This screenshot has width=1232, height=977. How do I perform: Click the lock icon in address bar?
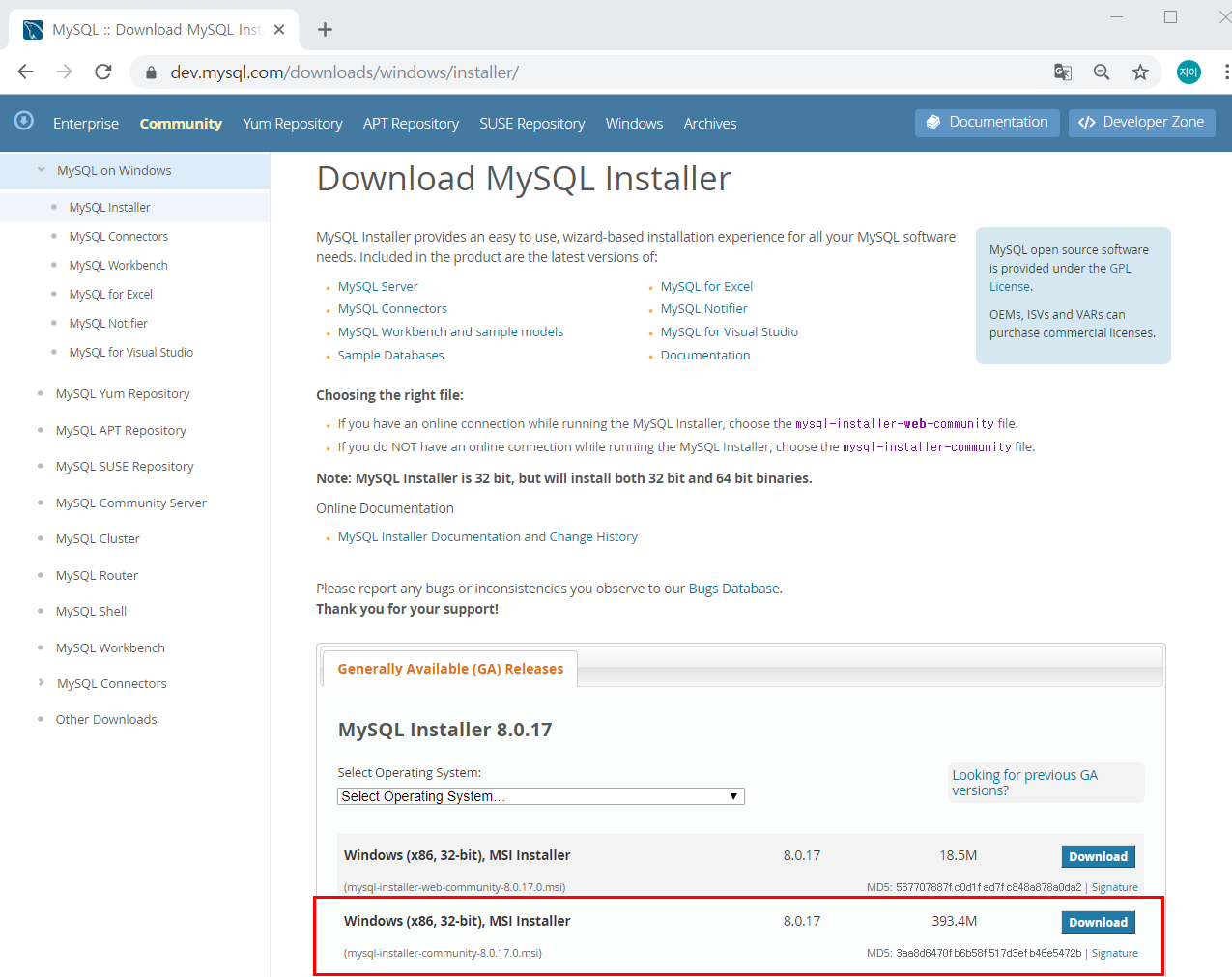(x=151, y=72)
